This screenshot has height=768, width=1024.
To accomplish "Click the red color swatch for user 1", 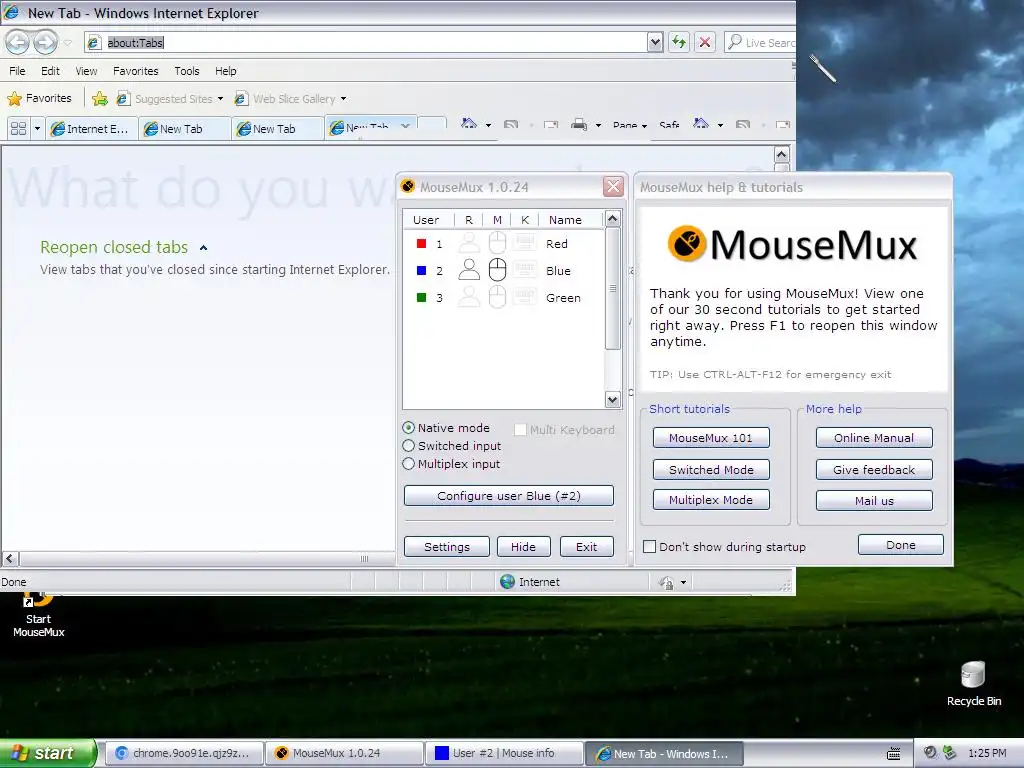I will [421, 244].
